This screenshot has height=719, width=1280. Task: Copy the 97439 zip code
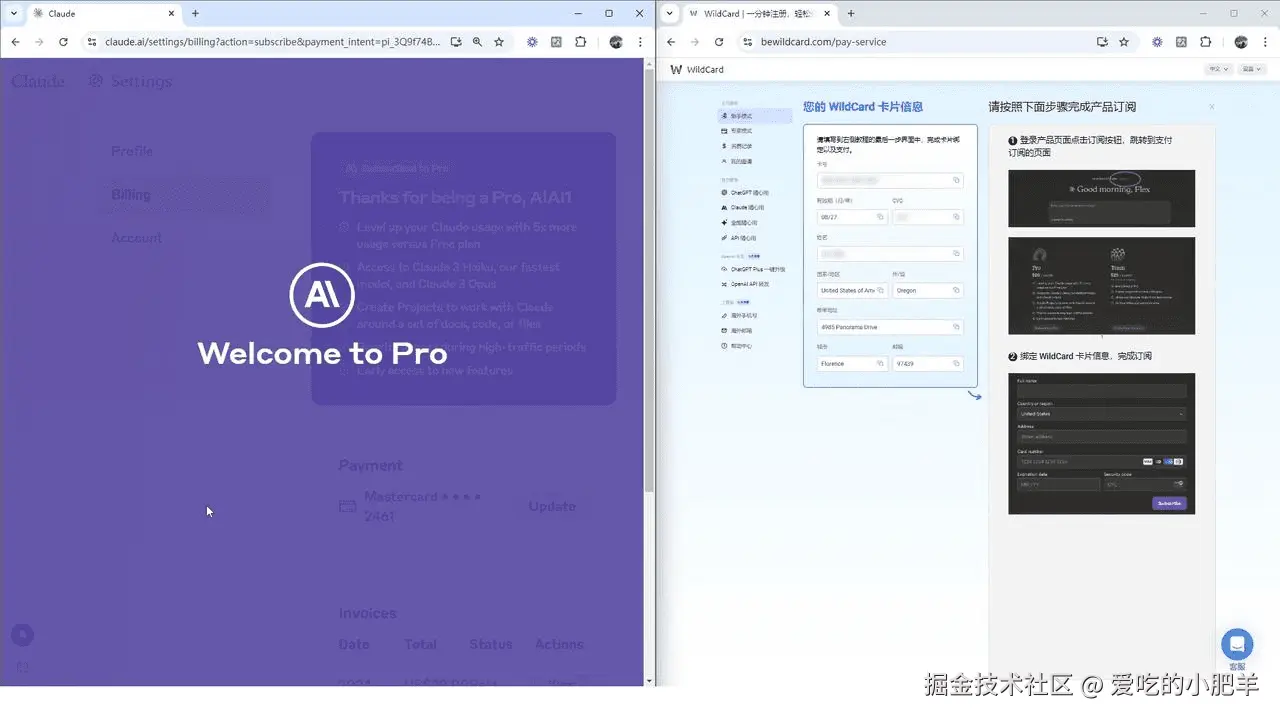tap(956, 364)
